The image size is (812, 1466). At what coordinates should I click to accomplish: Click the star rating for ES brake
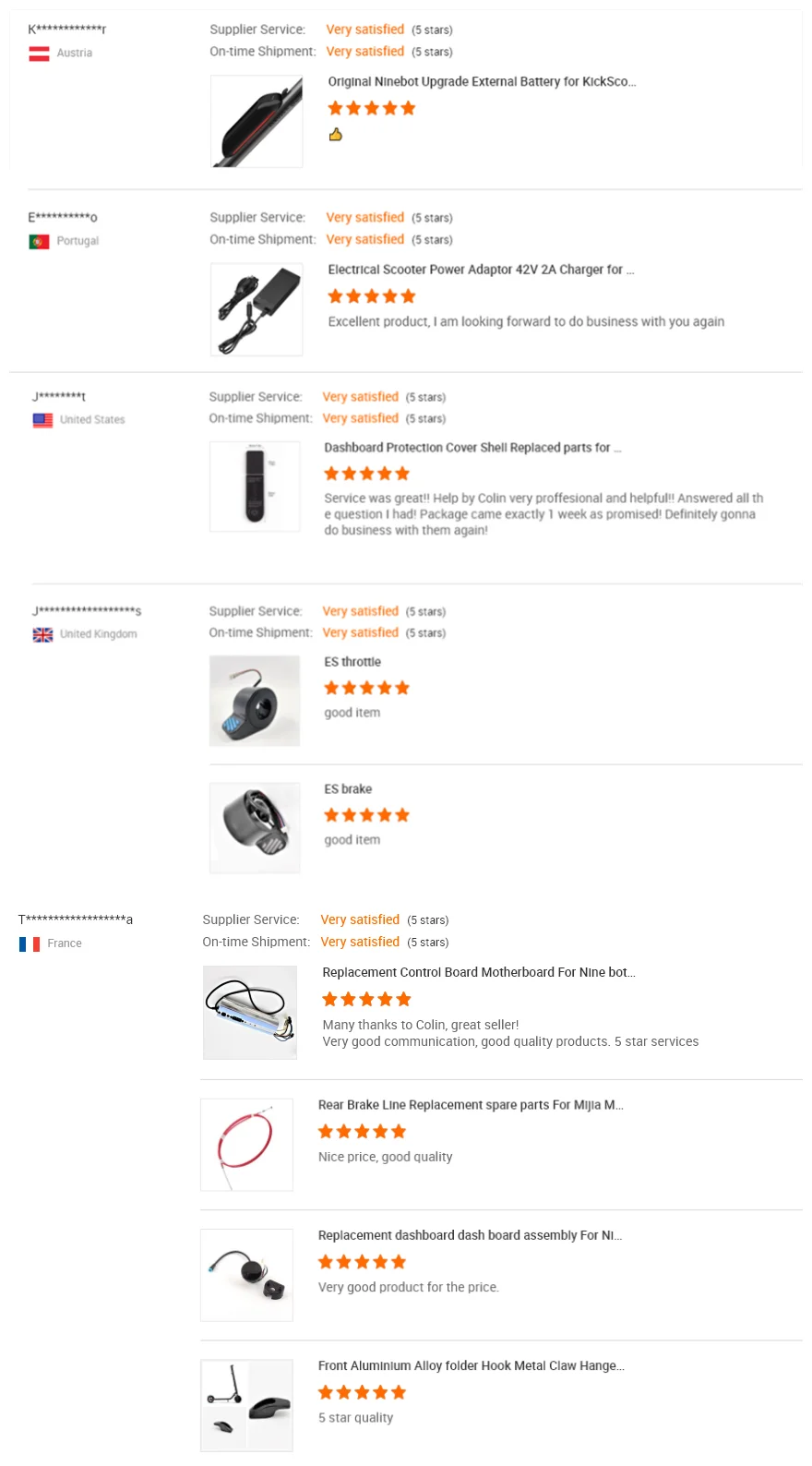[366, 815]
